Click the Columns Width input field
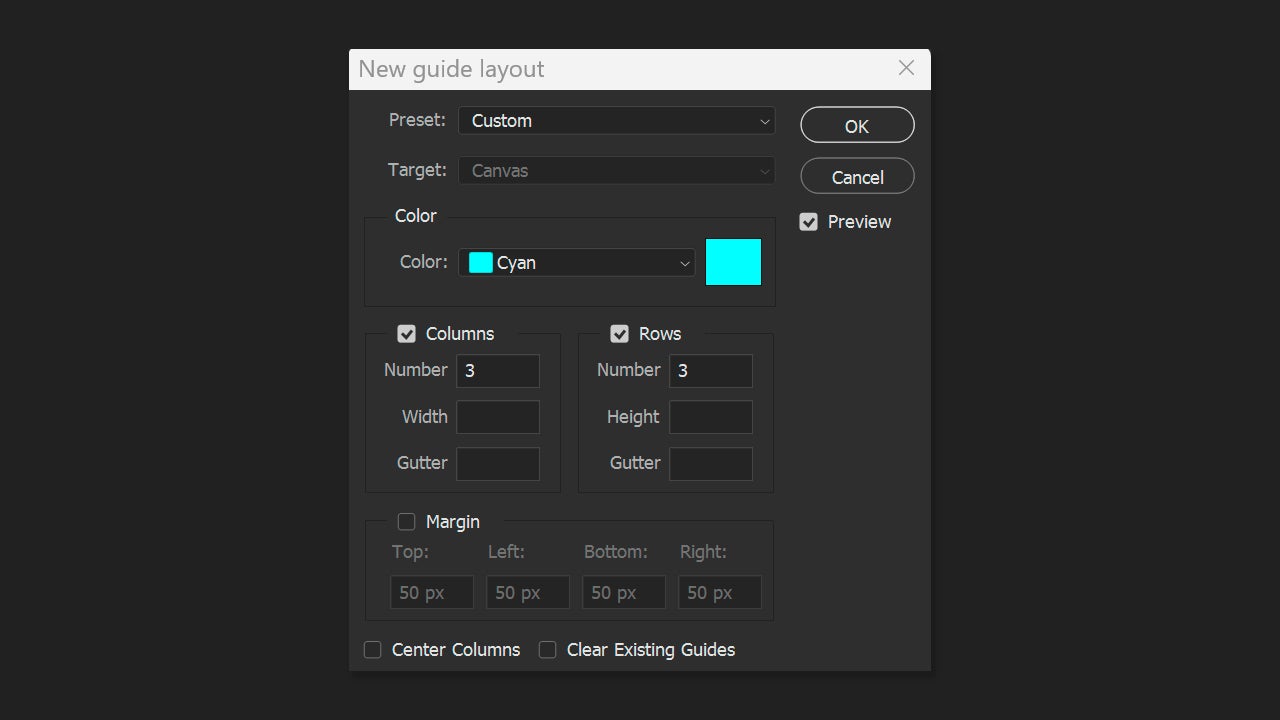The image size is (1280, 720). (x=498, y=417)
